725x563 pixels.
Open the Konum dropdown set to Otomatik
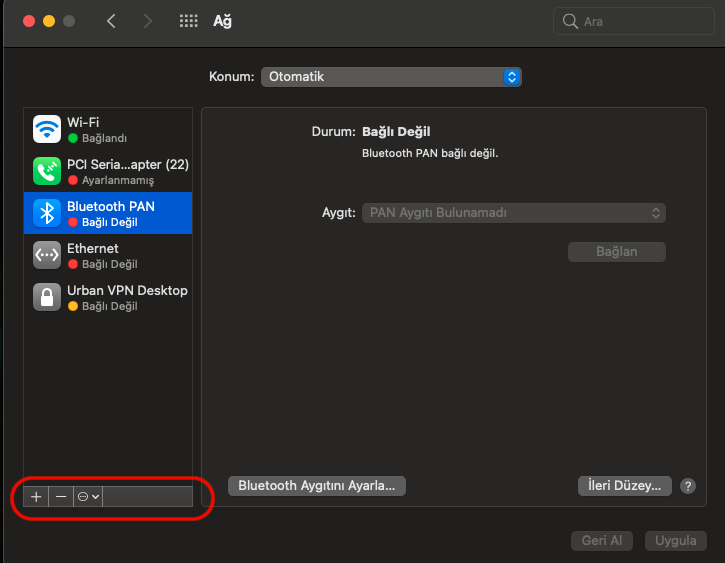click(x=391, y=77)
